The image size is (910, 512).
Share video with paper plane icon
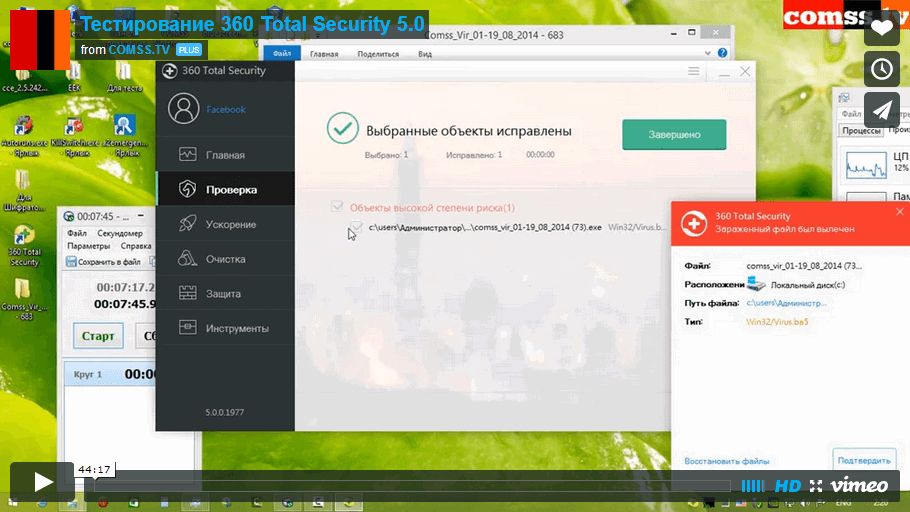pos(882,110)
